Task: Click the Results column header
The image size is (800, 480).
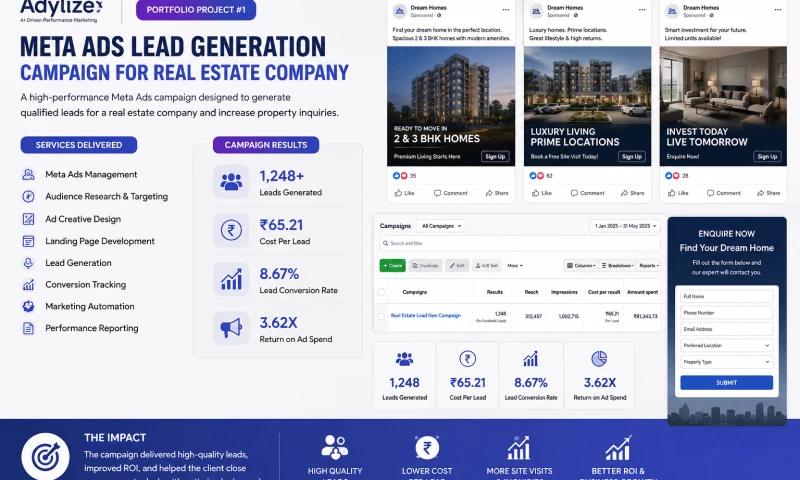Action: [x=494, y=292]
